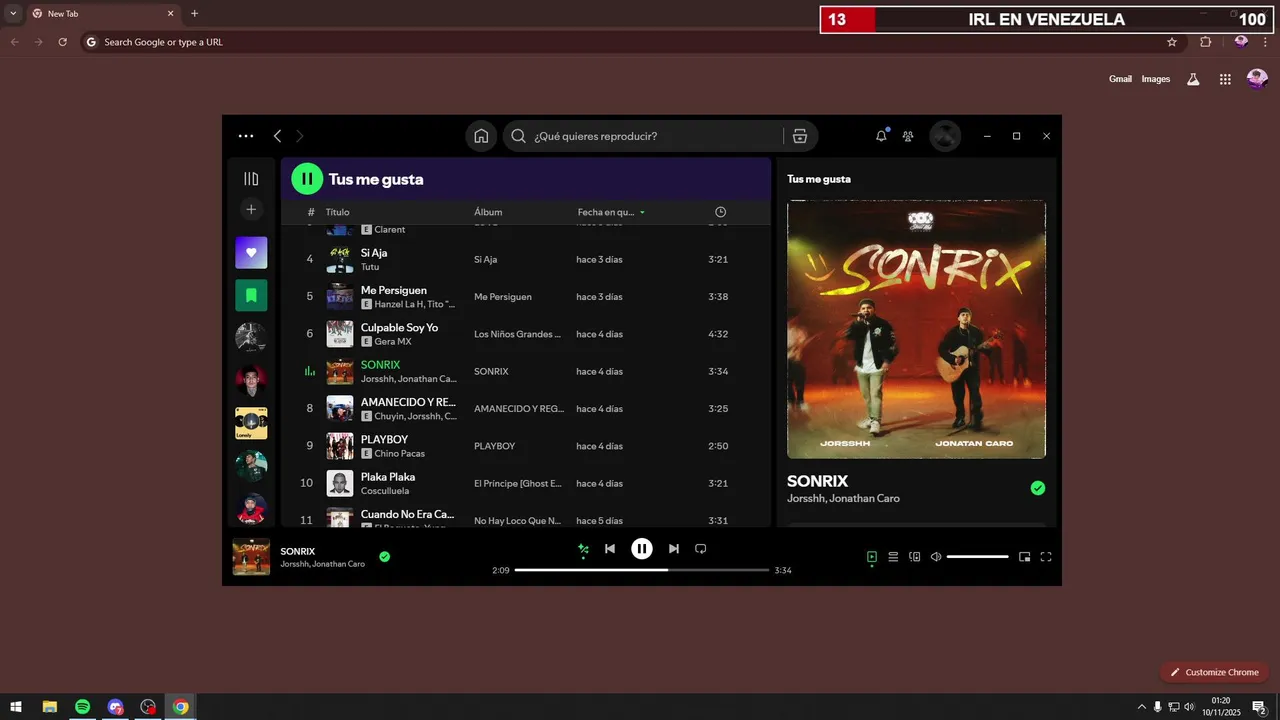1280x720 pixels.
Task: Toggle liked checkmark in Now Playing panel
Action: tap(1038, 488)
